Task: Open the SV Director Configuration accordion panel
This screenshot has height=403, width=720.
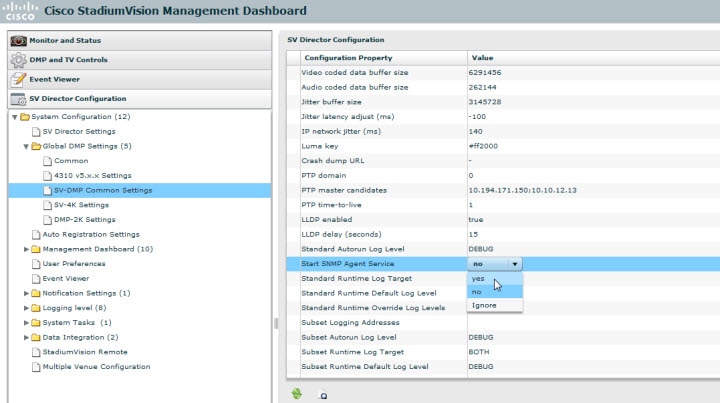Action: [140, 99]
